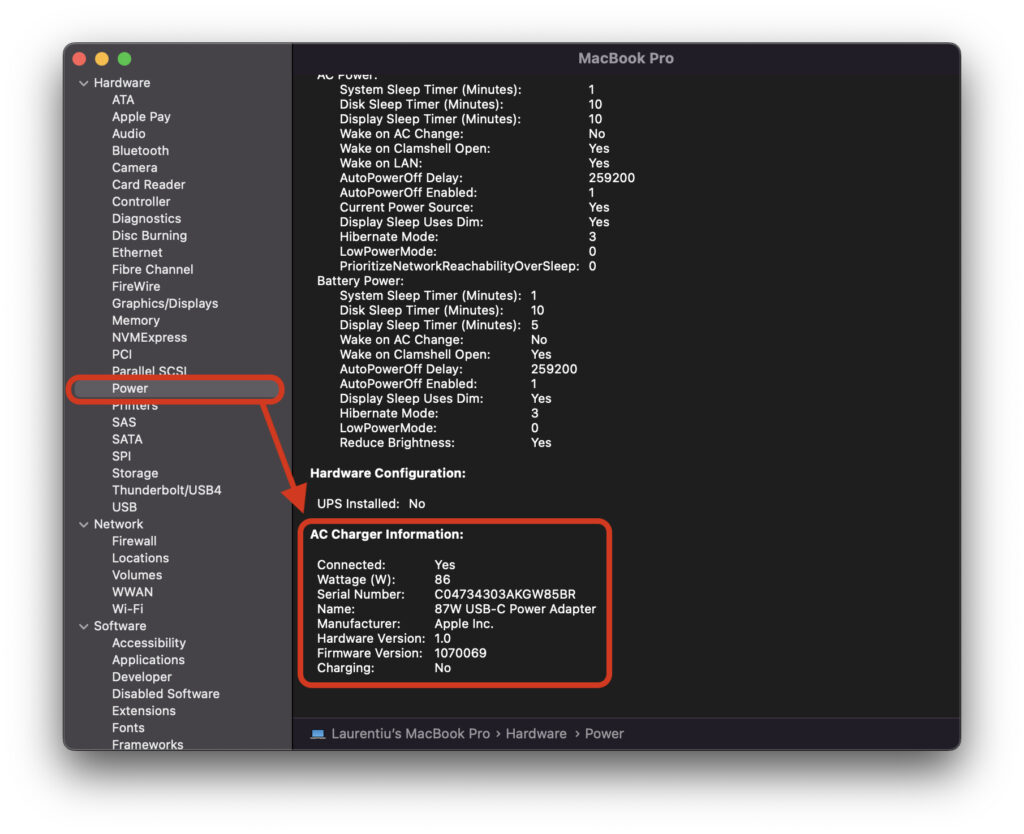
Task: Select Power in the sidebar
Action: coord(130,388)
